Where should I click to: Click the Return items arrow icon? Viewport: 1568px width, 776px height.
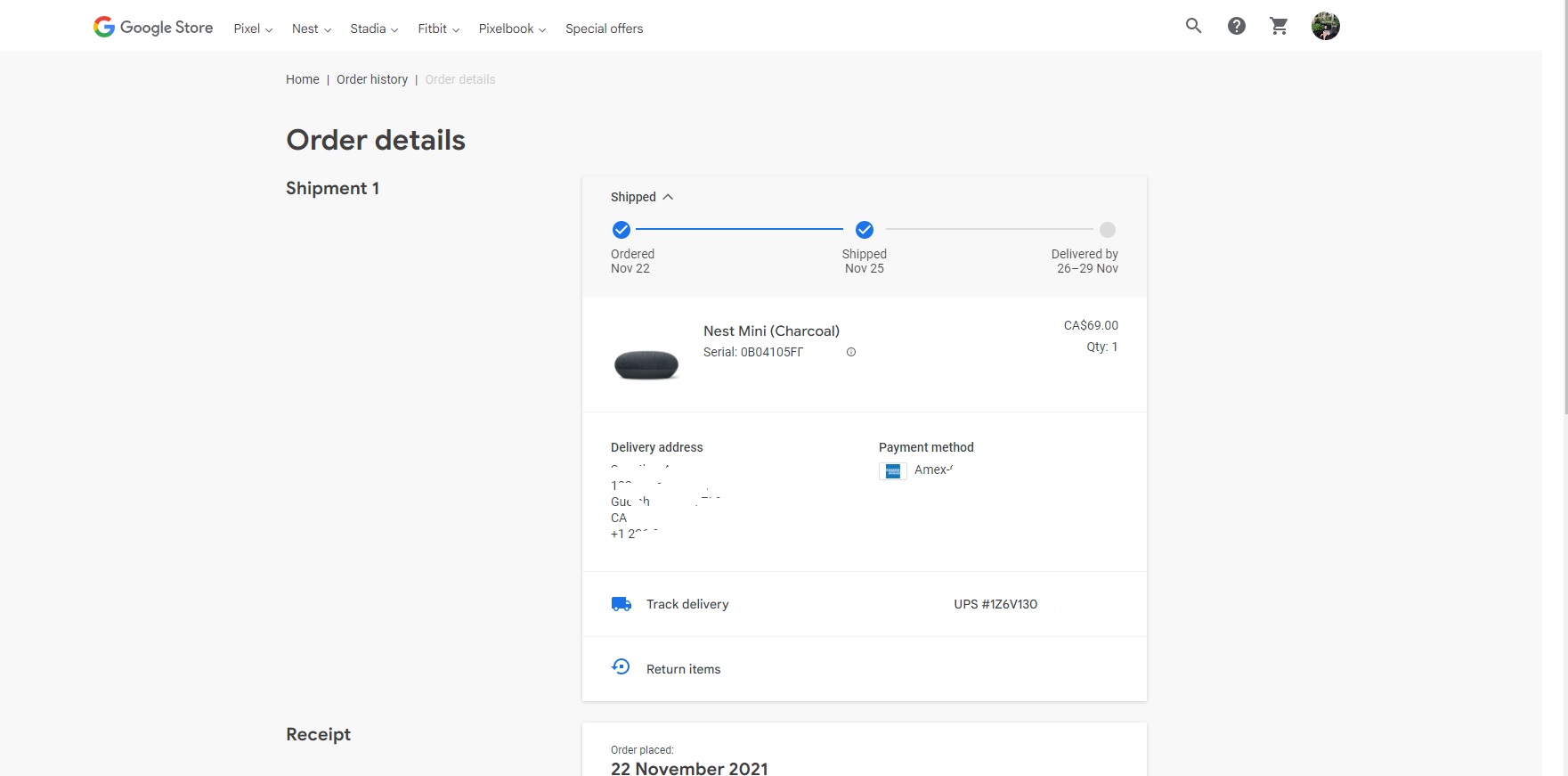click(622, 666)
